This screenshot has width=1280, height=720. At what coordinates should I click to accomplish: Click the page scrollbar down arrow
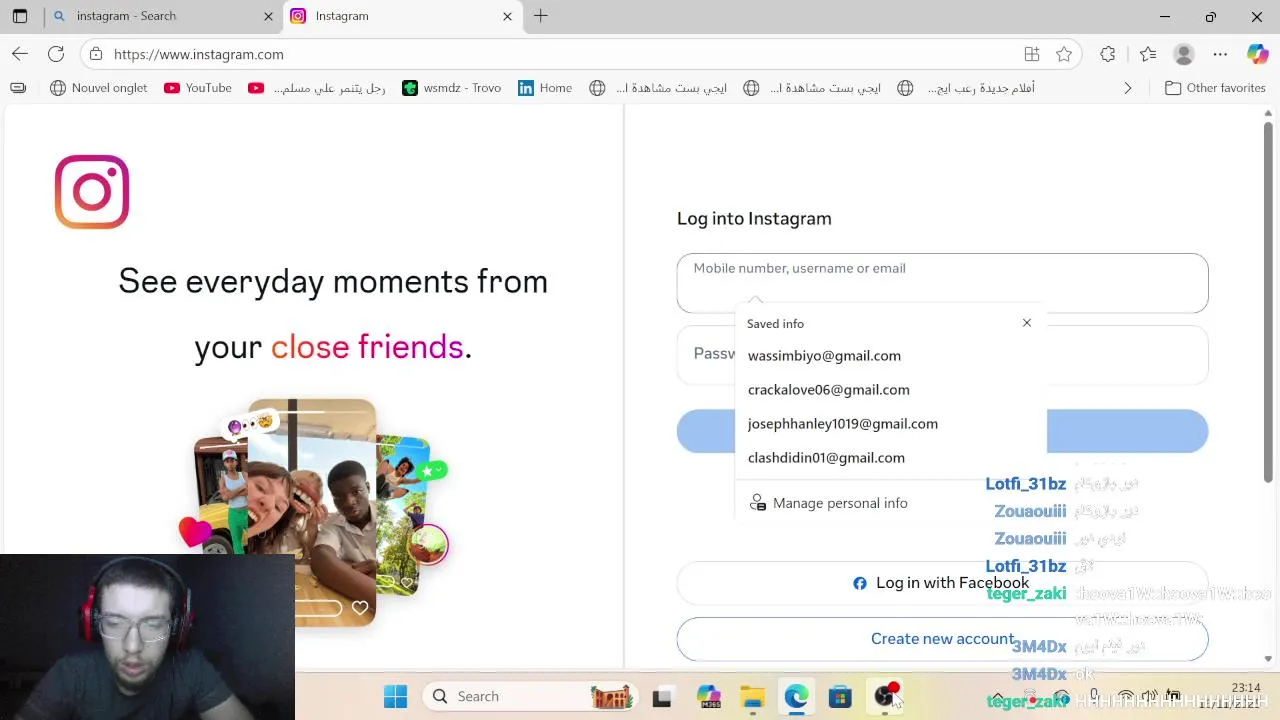point(1268,659)
